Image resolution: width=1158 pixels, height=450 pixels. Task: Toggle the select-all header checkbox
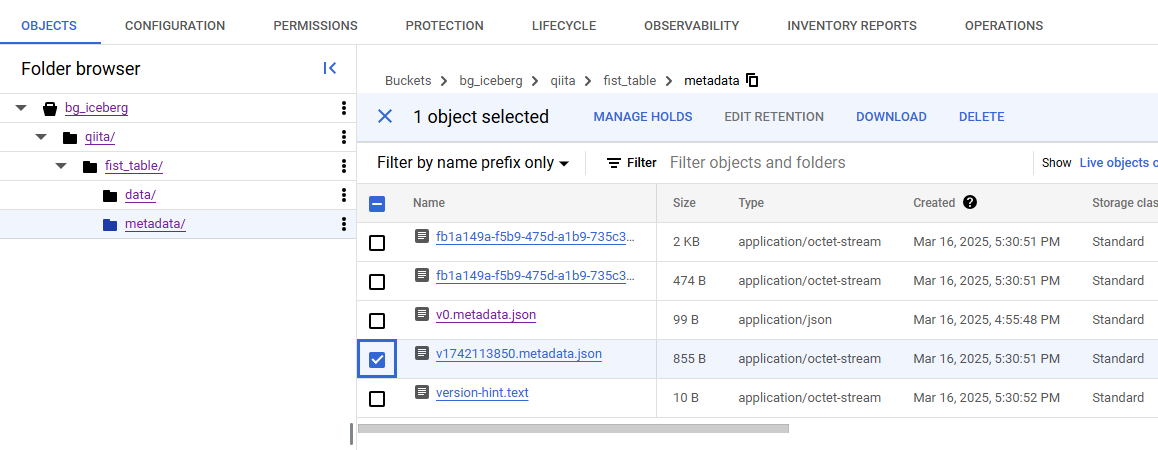click(x=377, y=203)
